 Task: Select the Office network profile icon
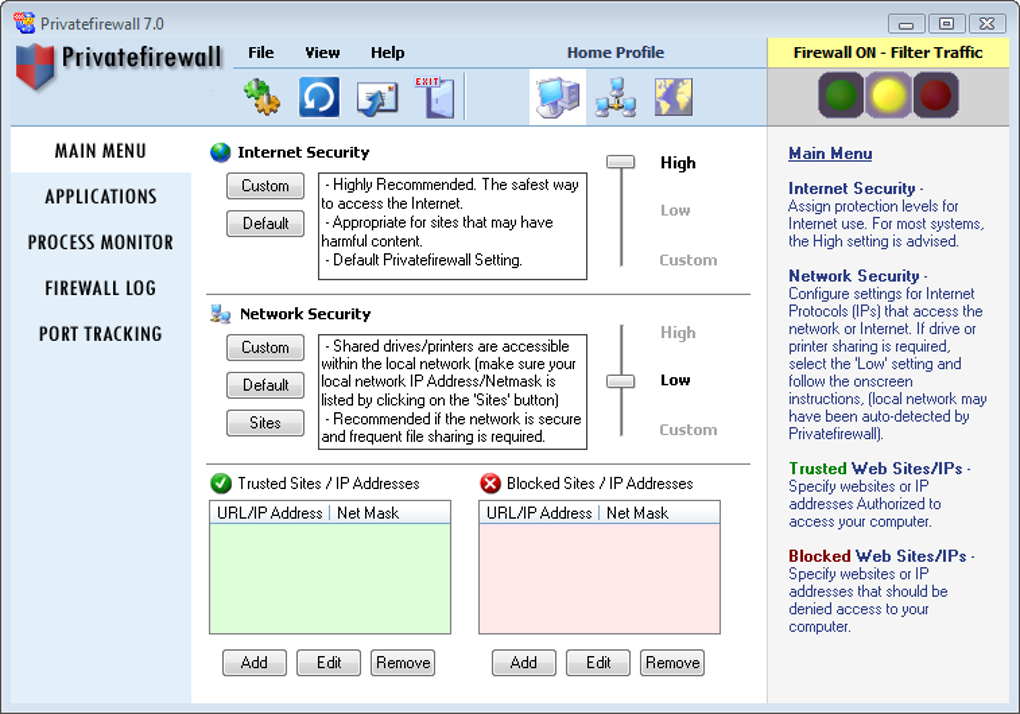[615, 98]
